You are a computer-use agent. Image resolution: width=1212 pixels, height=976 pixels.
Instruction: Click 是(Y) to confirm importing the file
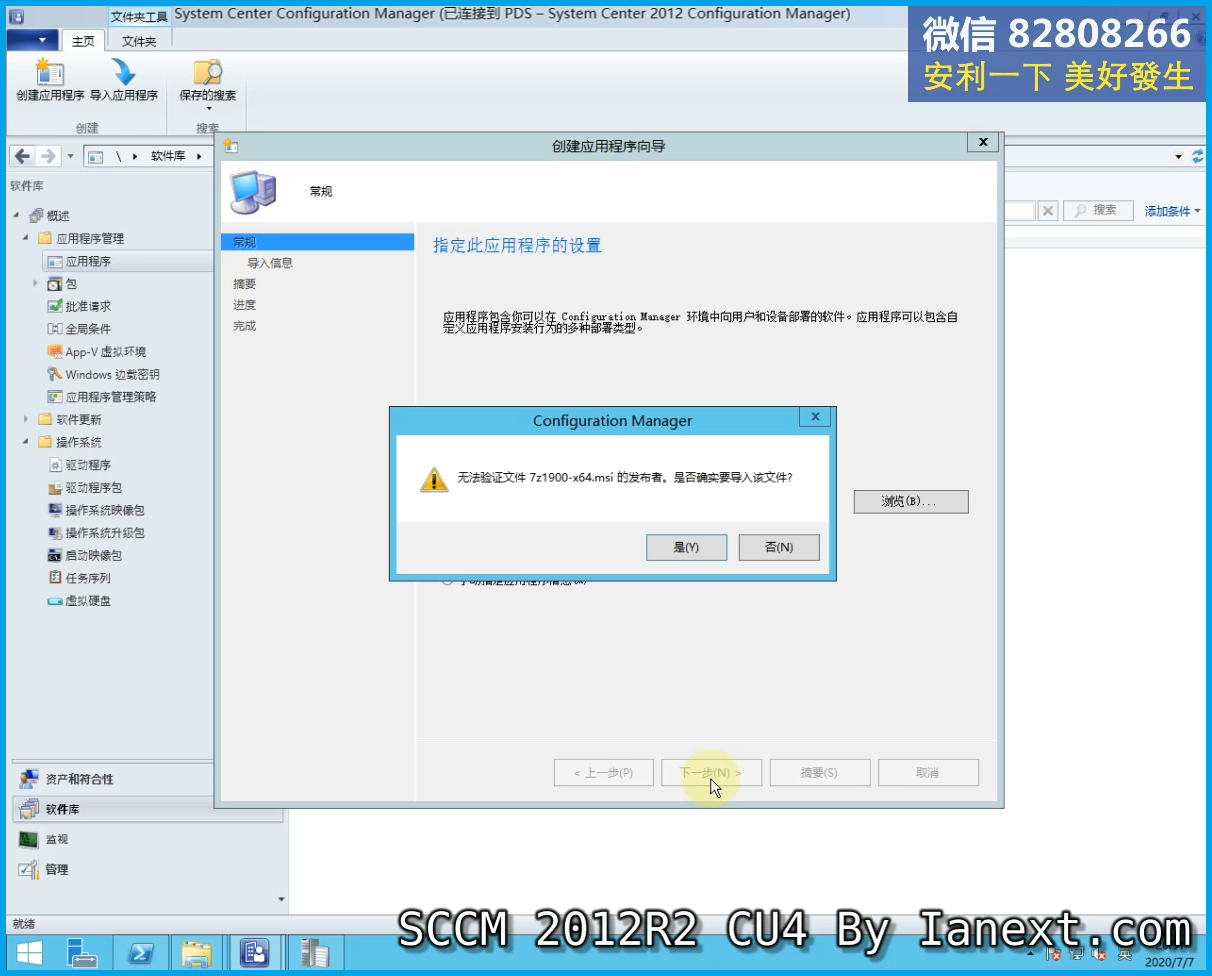pos(686,548)
